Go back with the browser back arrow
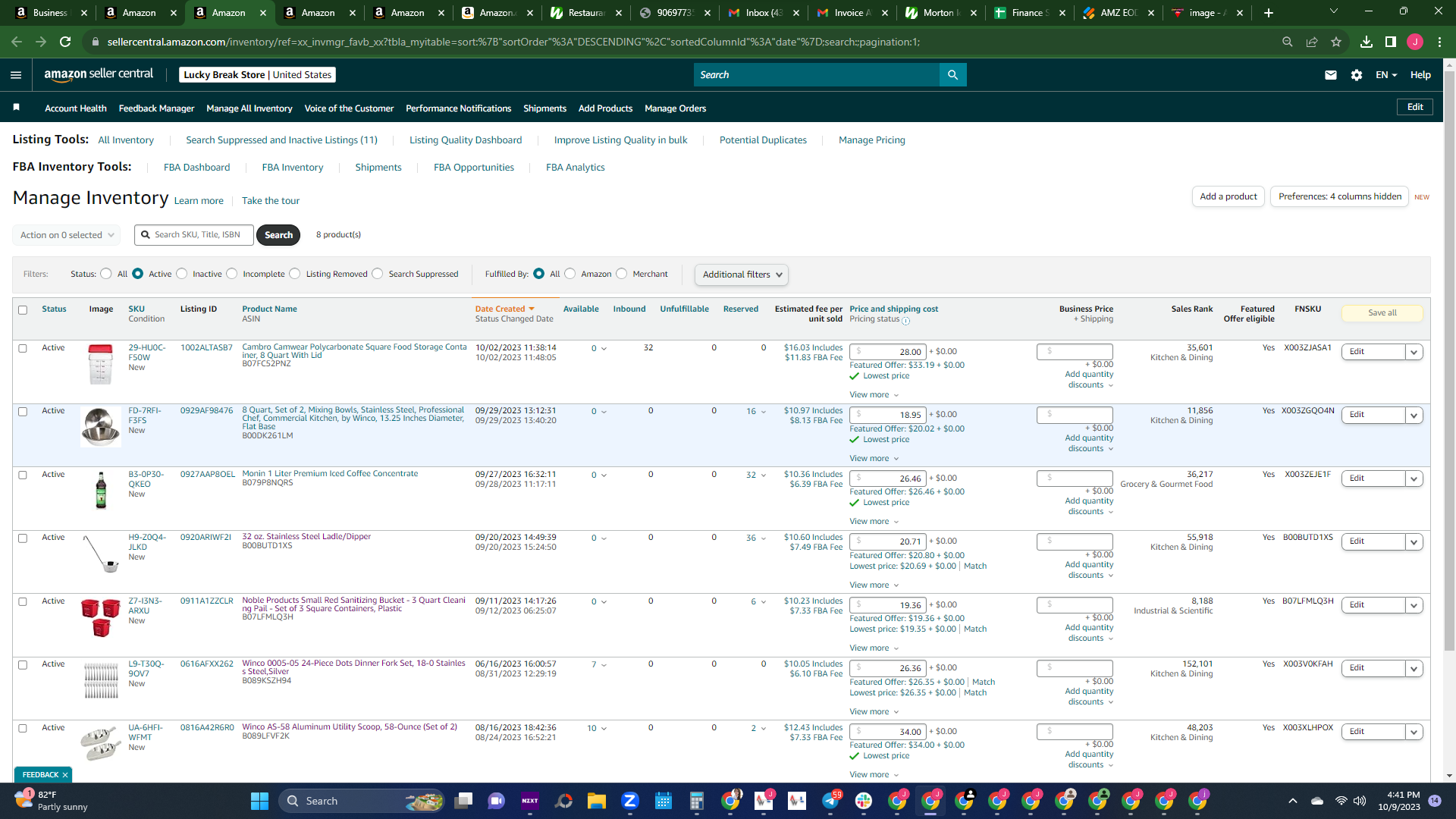The width and height of the screenshot is (1456, 819). click(17, 42)
